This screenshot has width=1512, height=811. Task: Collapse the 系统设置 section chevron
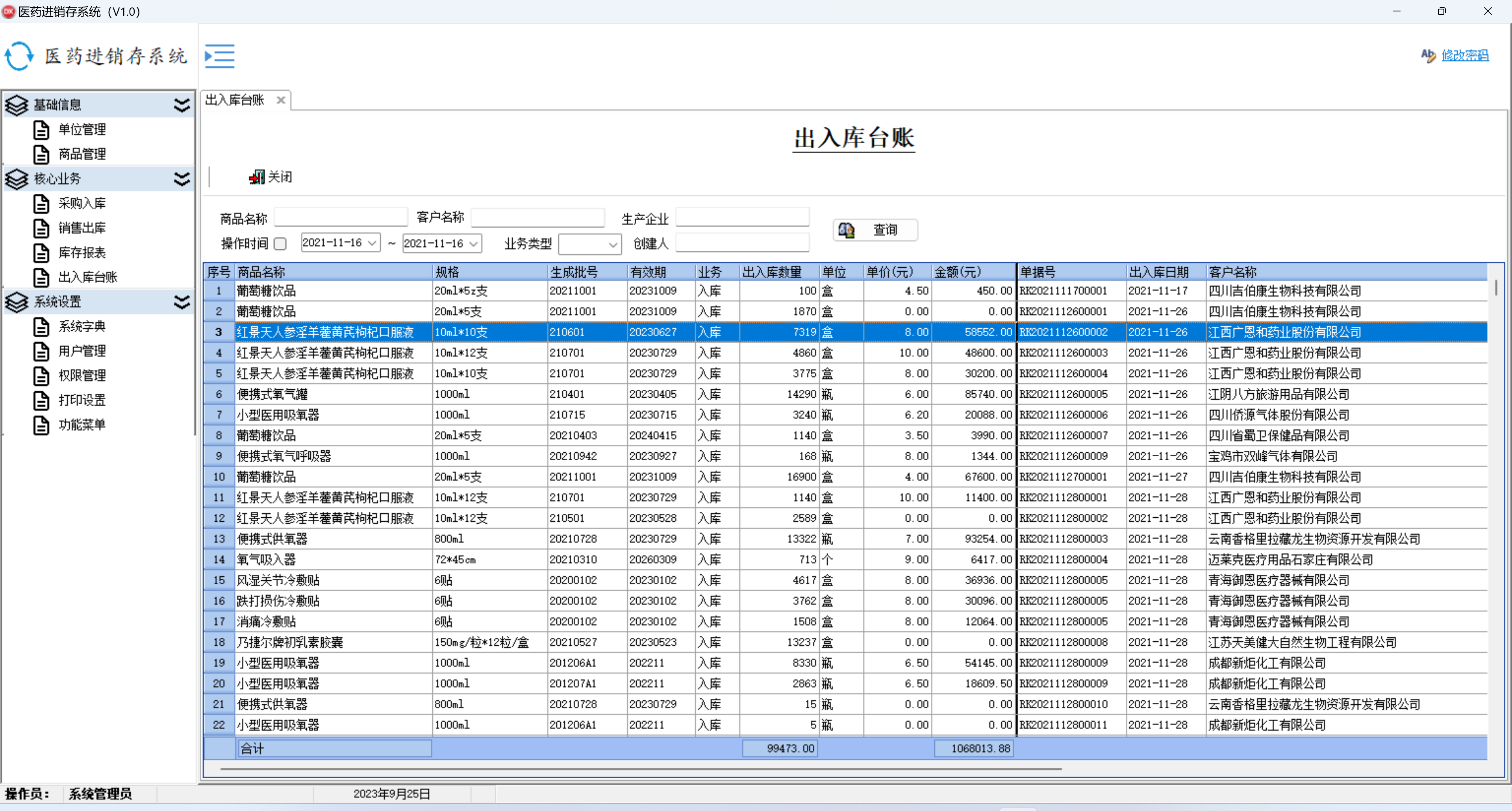[182, 302]
